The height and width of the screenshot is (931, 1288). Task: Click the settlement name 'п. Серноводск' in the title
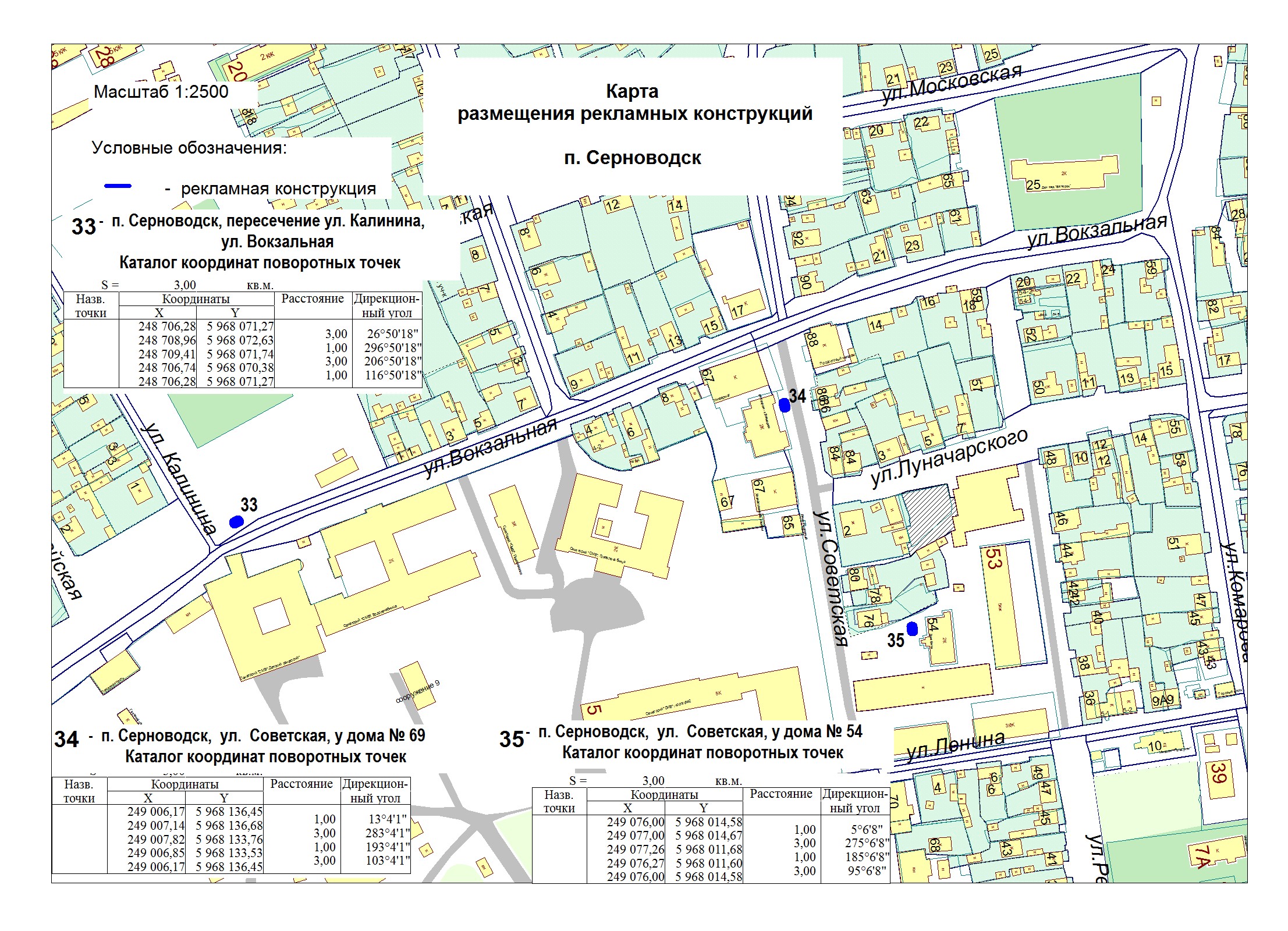coord(633,158)
